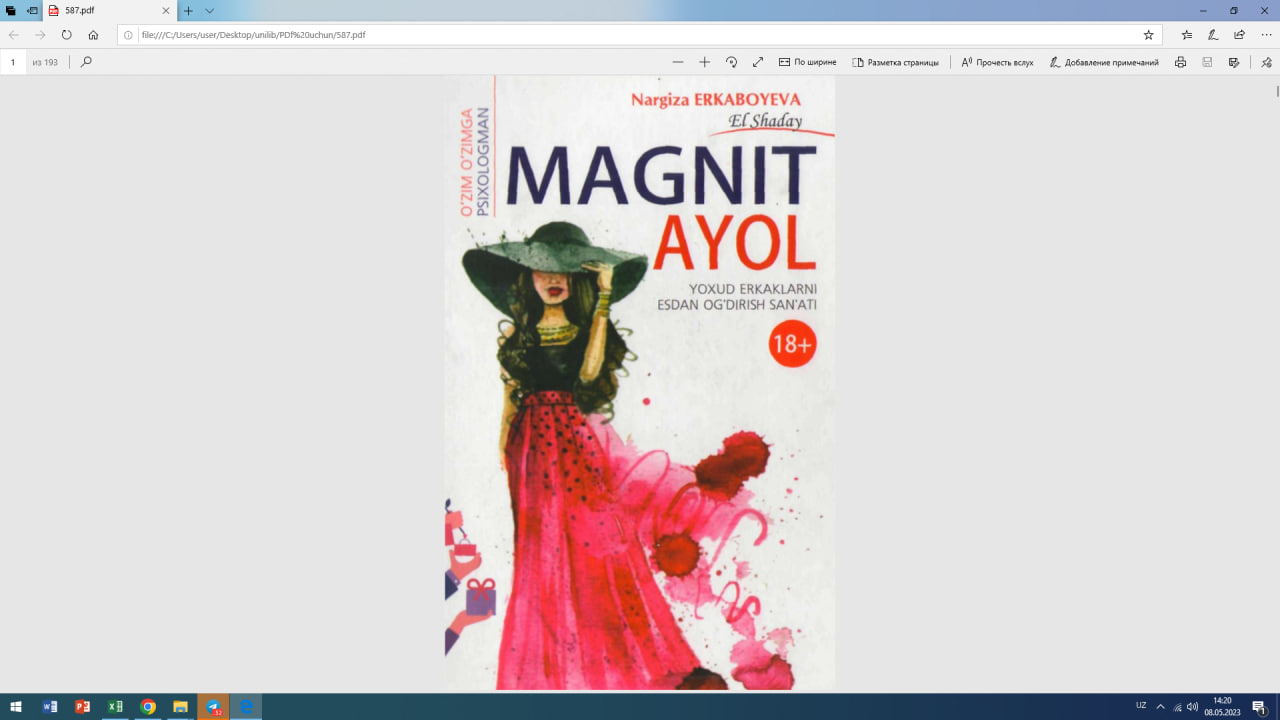This screenshot has height=720, width=1280.
Task: Open the search tool in the PDF viewer
Action: coord(85,61)
